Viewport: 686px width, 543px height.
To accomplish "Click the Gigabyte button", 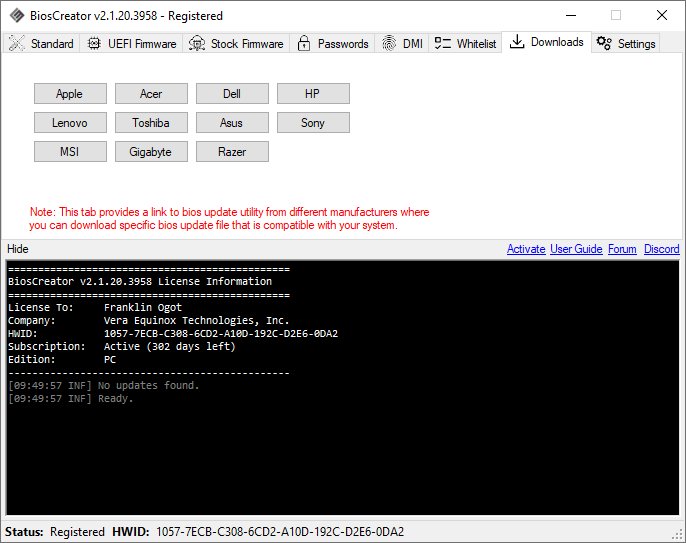I will tap(151, 151).
